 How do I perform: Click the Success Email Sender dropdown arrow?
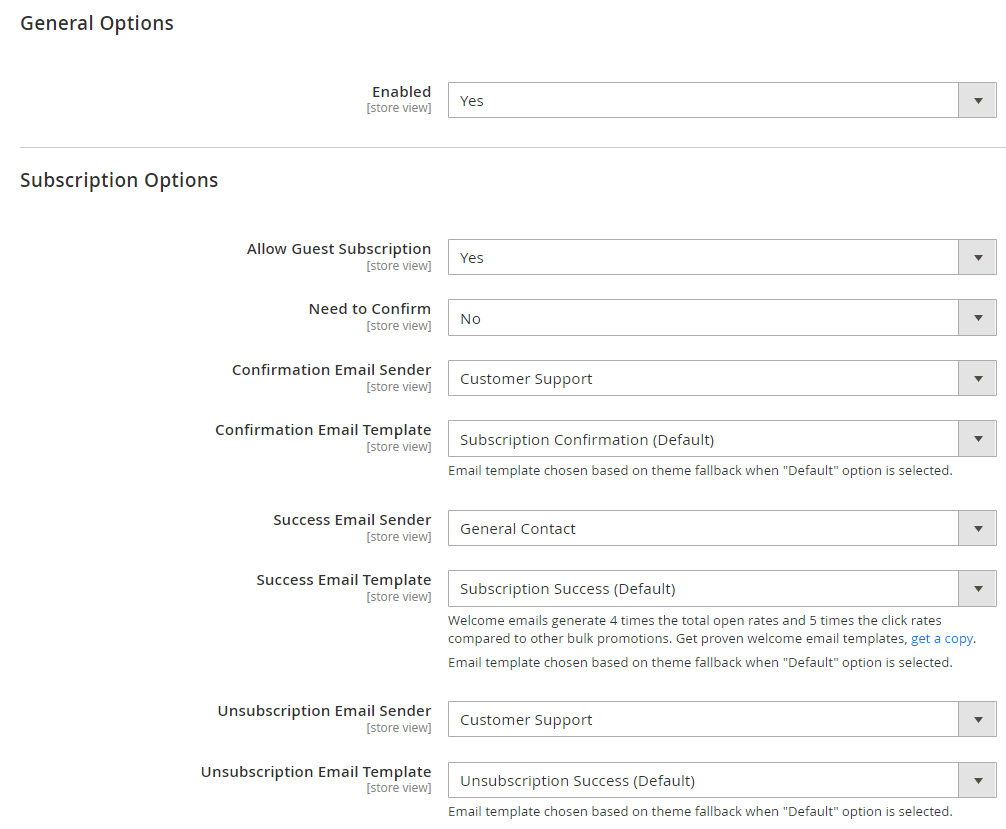pyautogui.click(x=977, y=528)
